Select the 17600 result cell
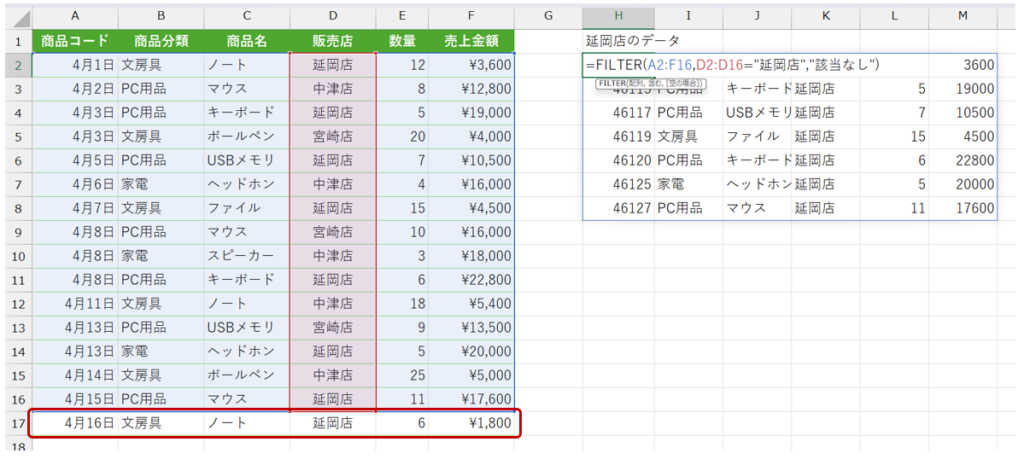This screenshot has height=459, width=1024. (963, 208)
